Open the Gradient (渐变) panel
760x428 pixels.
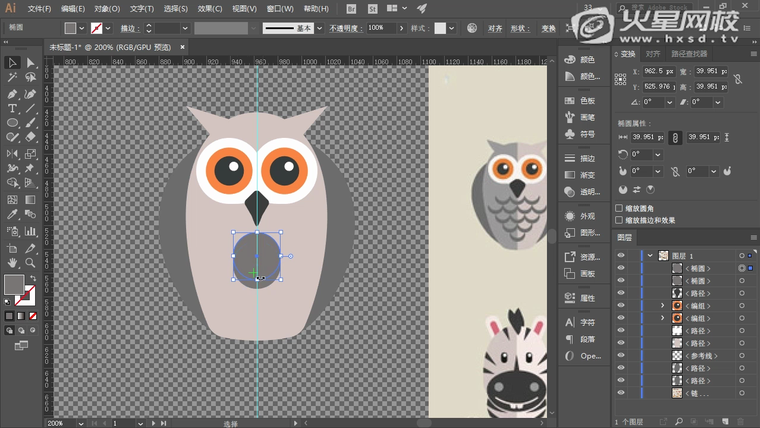click(579, 174)
